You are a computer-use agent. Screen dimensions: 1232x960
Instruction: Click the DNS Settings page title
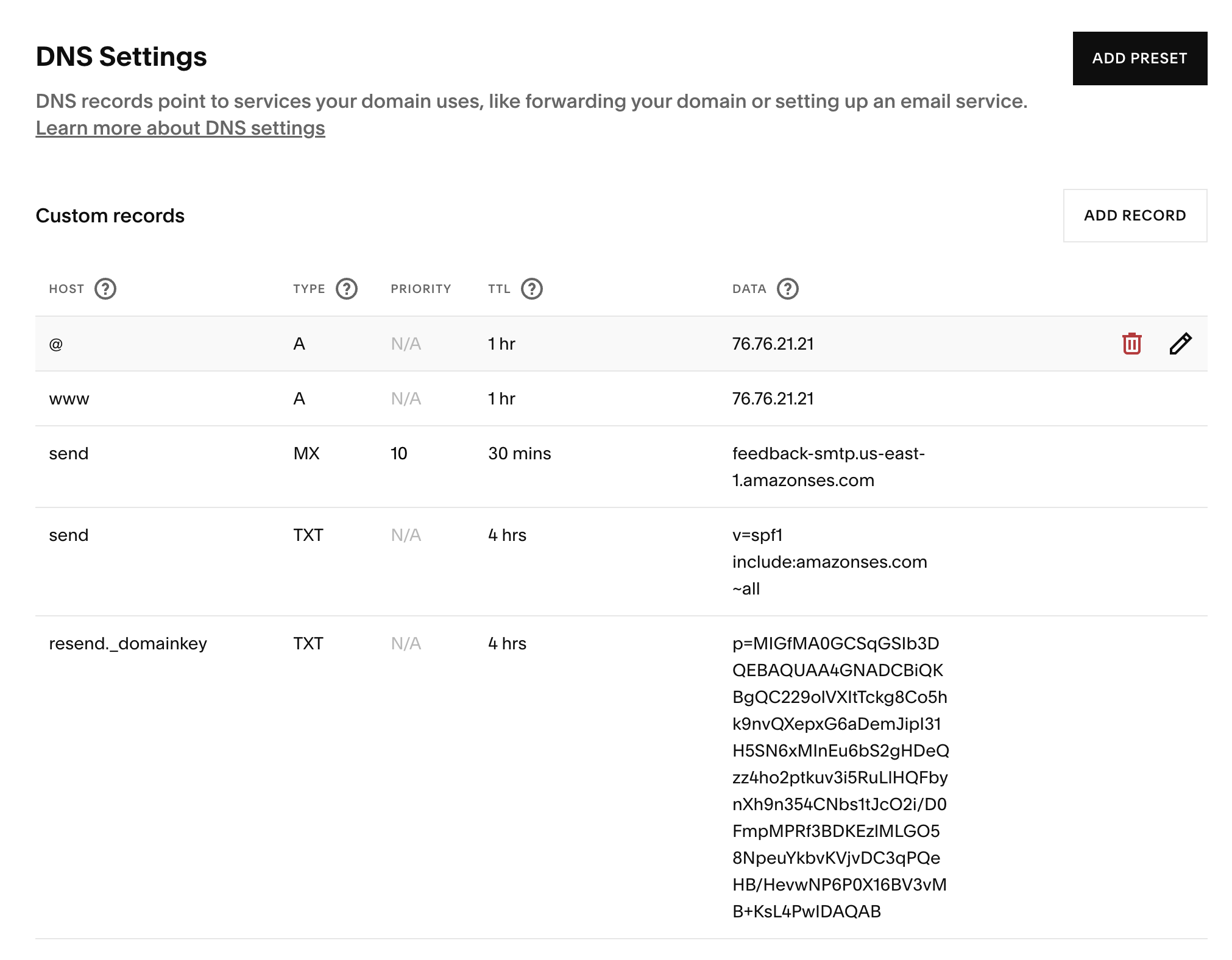[121, 57]
